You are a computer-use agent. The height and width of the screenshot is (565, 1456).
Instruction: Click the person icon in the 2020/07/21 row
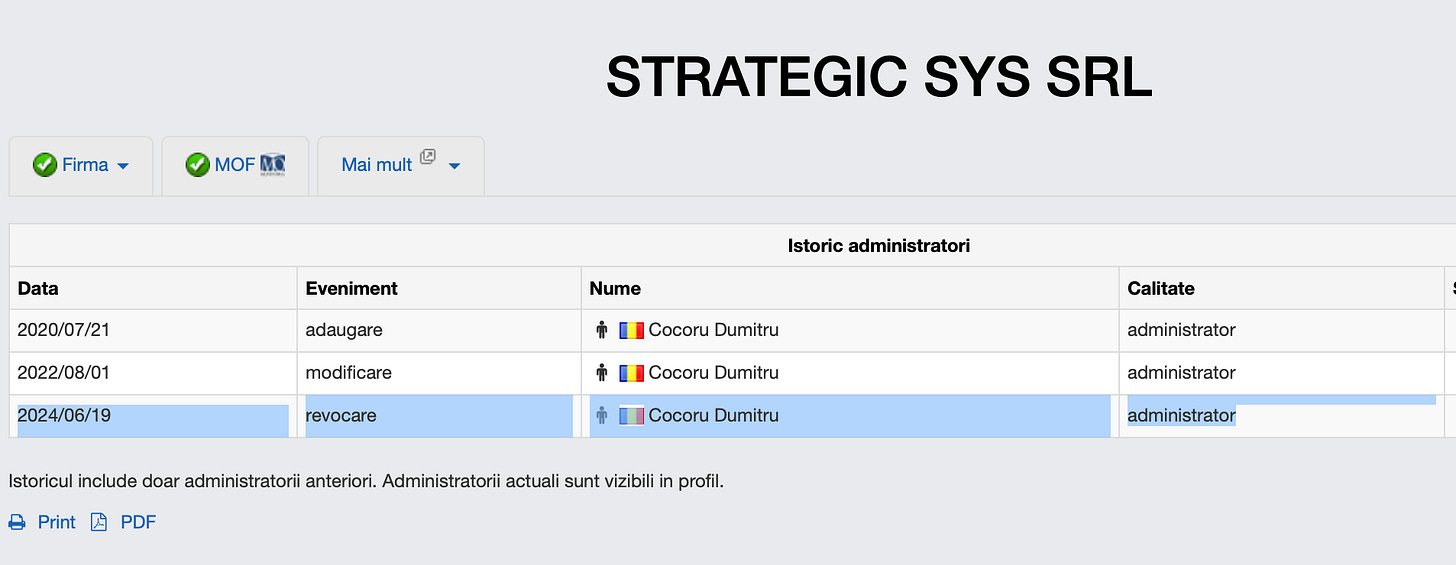pyautogui.click(x=601, y=330)
